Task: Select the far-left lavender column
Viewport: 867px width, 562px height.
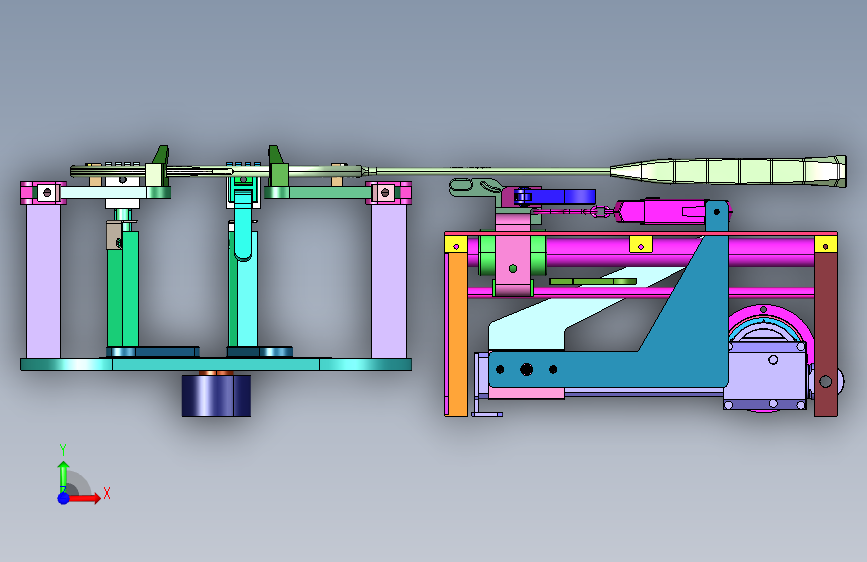Action: (43, 281)
